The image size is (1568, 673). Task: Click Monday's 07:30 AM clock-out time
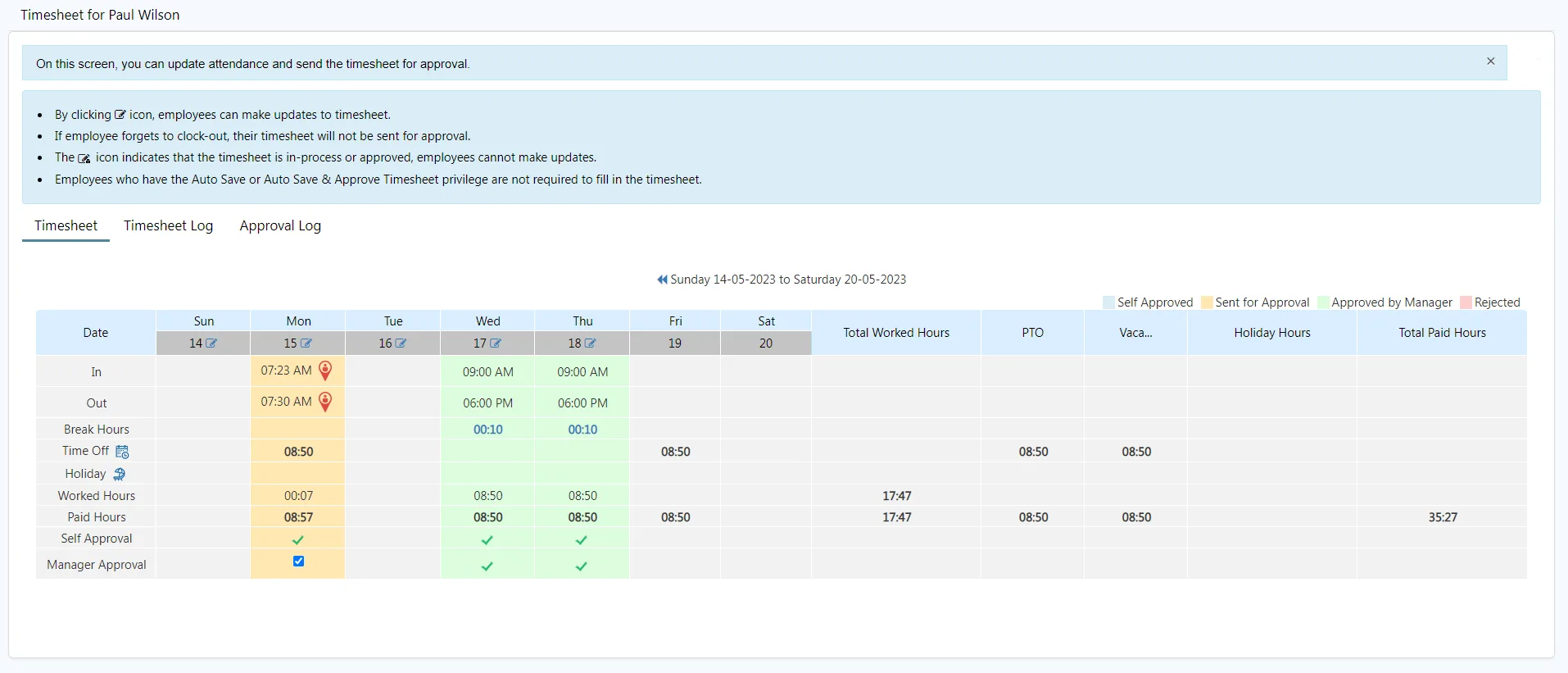[286, 402]
